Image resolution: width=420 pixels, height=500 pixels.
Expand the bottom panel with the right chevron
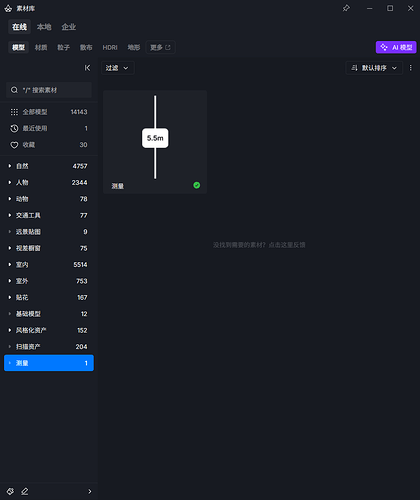tap(90, 491)
